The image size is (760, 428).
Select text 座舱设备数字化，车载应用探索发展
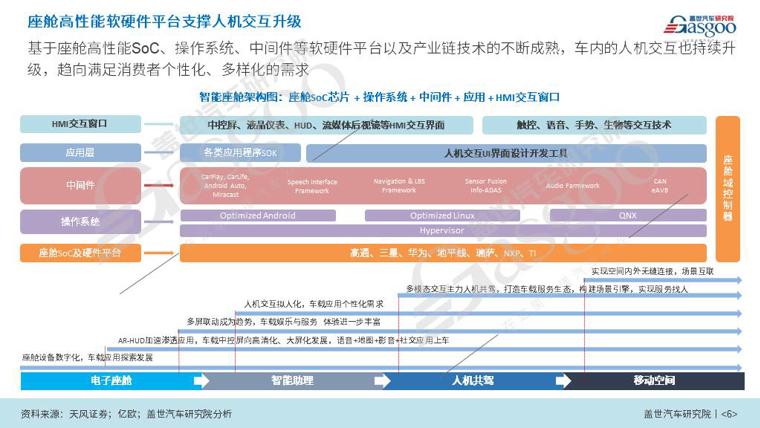coord(87,358)
